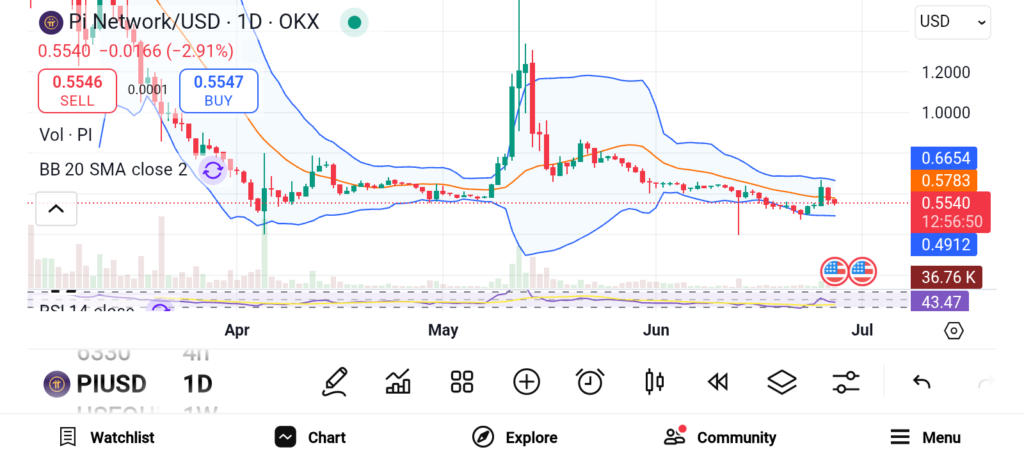Change the 1D timeframe interval
This screenshot has height=461, width=1024.
[x=197, y=383]
